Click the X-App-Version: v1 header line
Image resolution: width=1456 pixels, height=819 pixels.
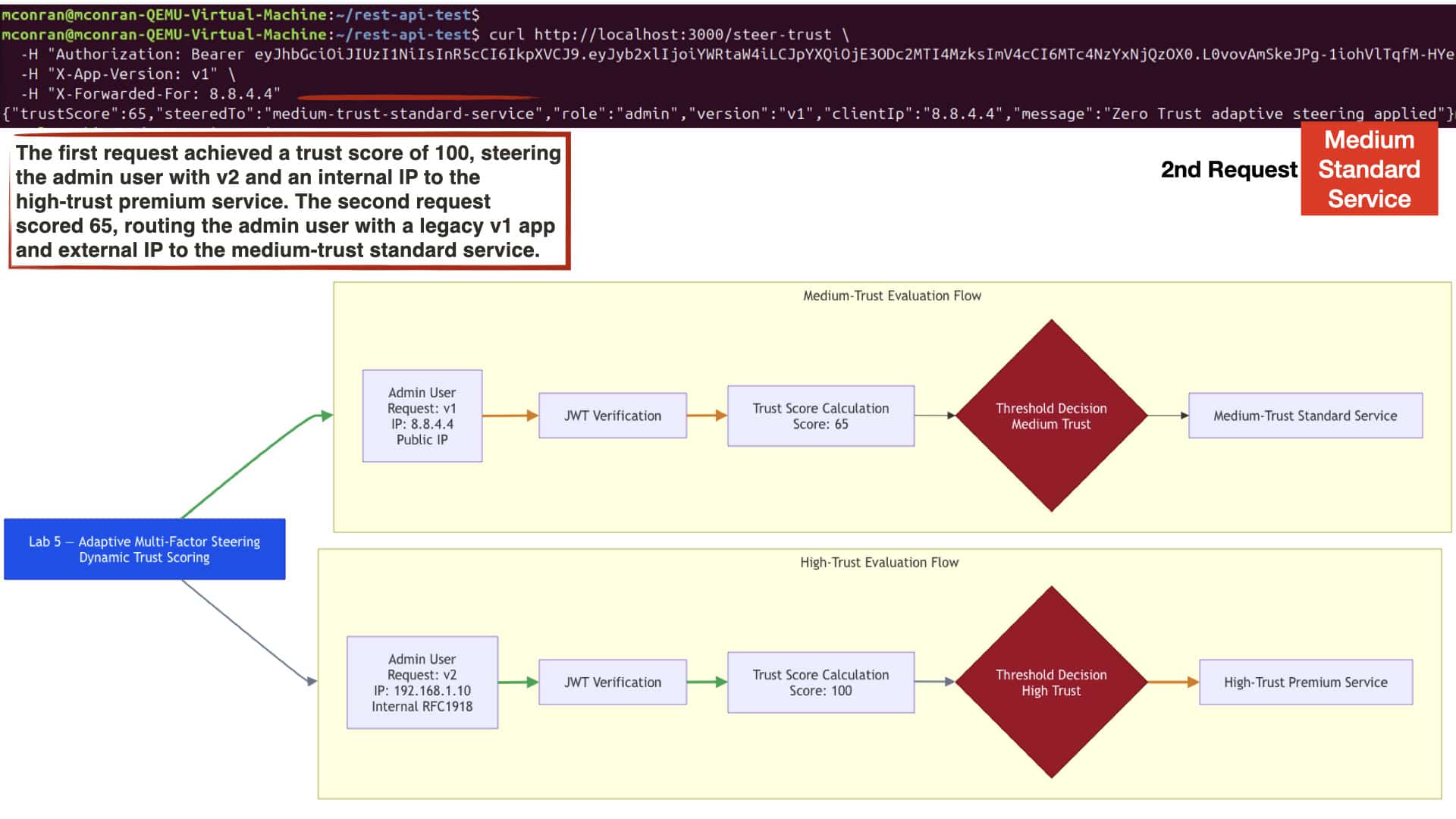click(x=127, y=74)
